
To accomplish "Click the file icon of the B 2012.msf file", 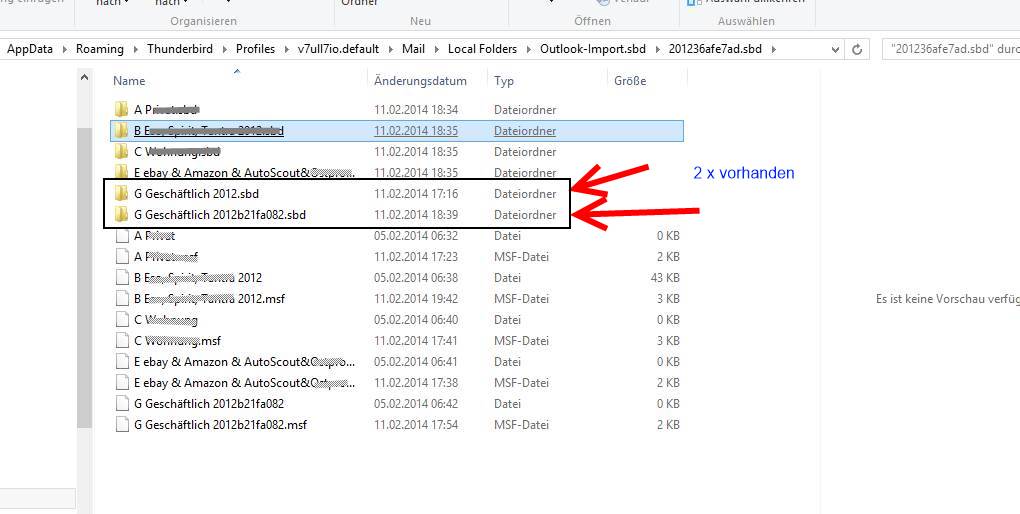I will [x=122, y=299].
